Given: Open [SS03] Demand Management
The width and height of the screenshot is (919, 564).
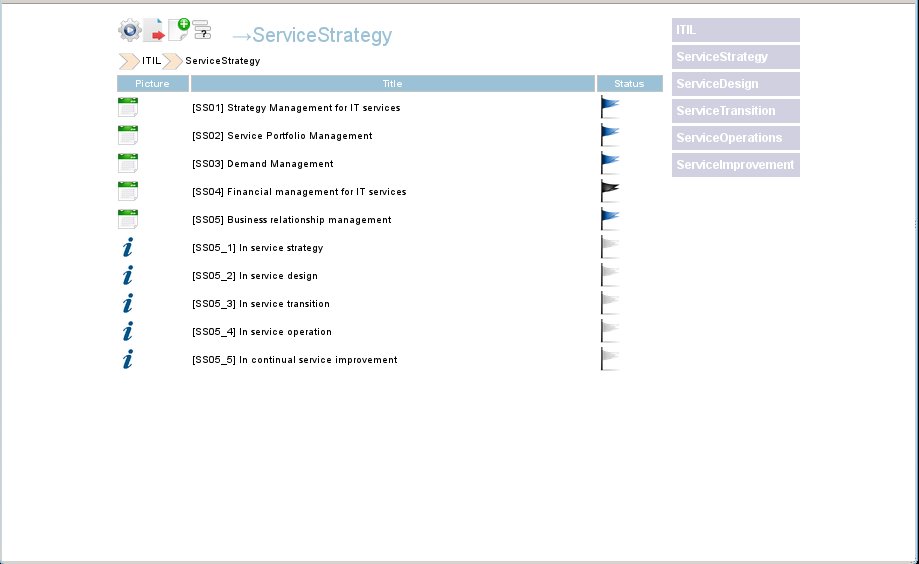Looking at the screenshot, I should (x=263, y=164).
